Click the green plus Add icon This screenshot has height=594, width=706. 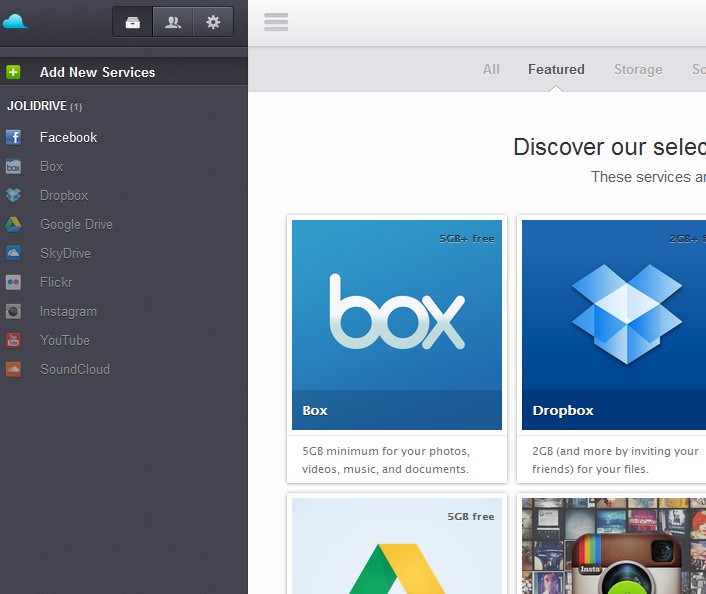[13, 72]
